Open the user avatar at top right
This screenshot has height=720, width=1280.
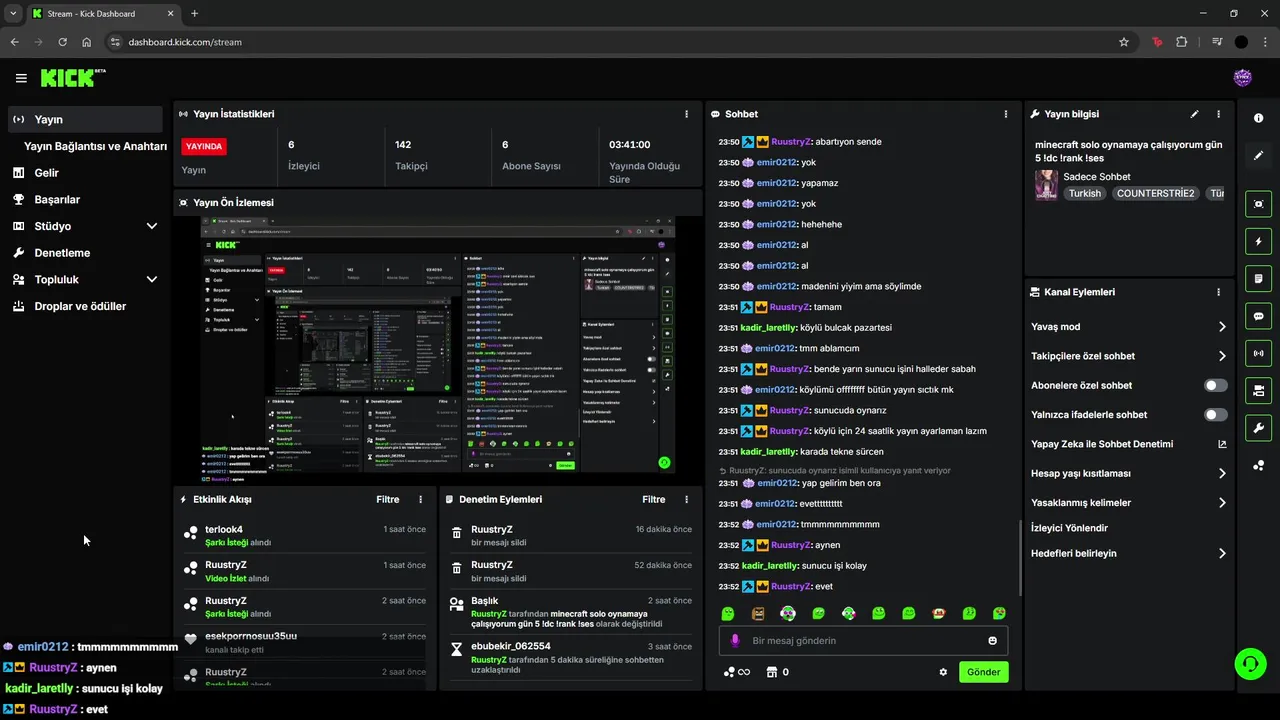tap(1243, 78)
